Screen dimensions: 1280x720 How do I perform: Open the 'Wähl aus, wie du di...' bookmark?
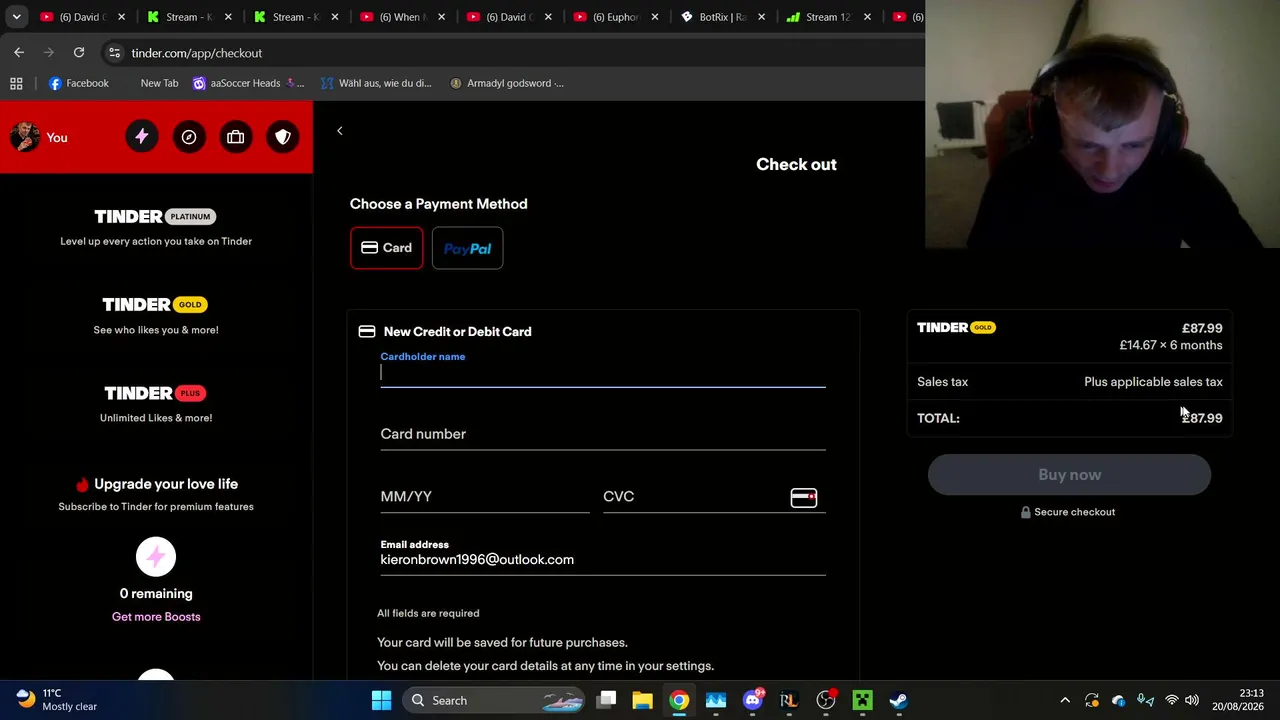376,83
